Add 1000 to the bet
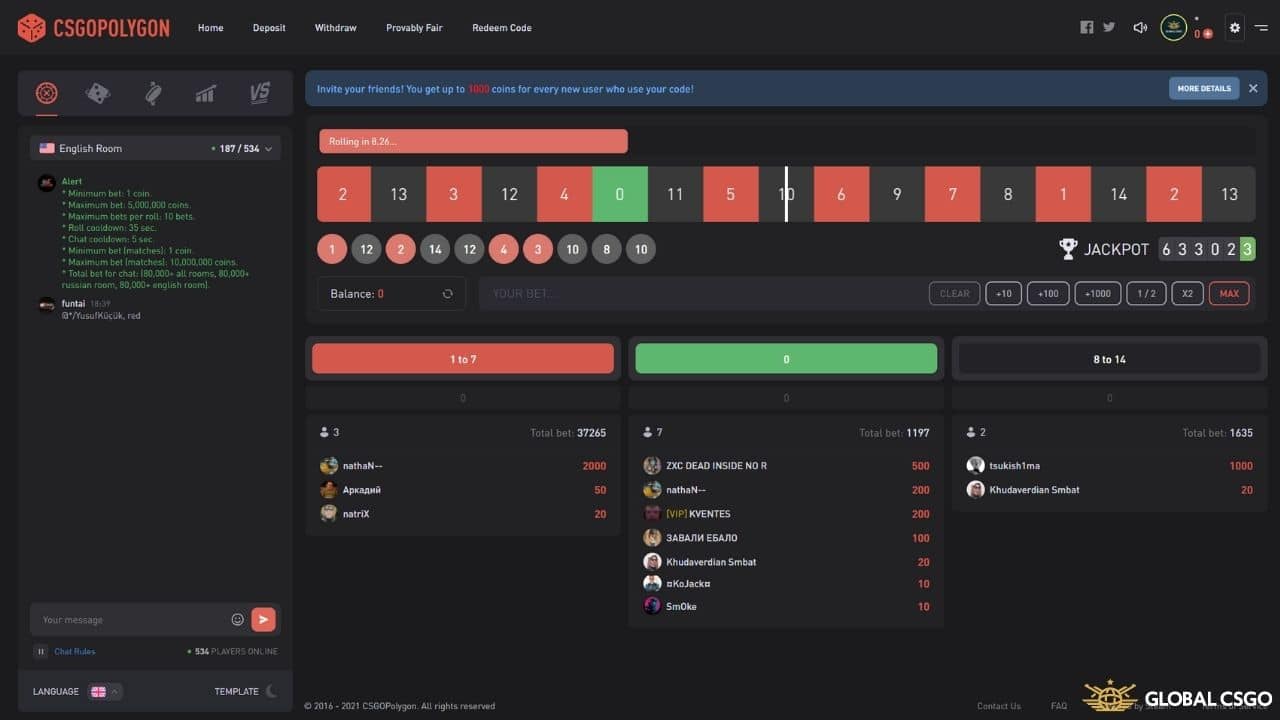Viewport: 1280px width, 720px height. (1097, 294)
